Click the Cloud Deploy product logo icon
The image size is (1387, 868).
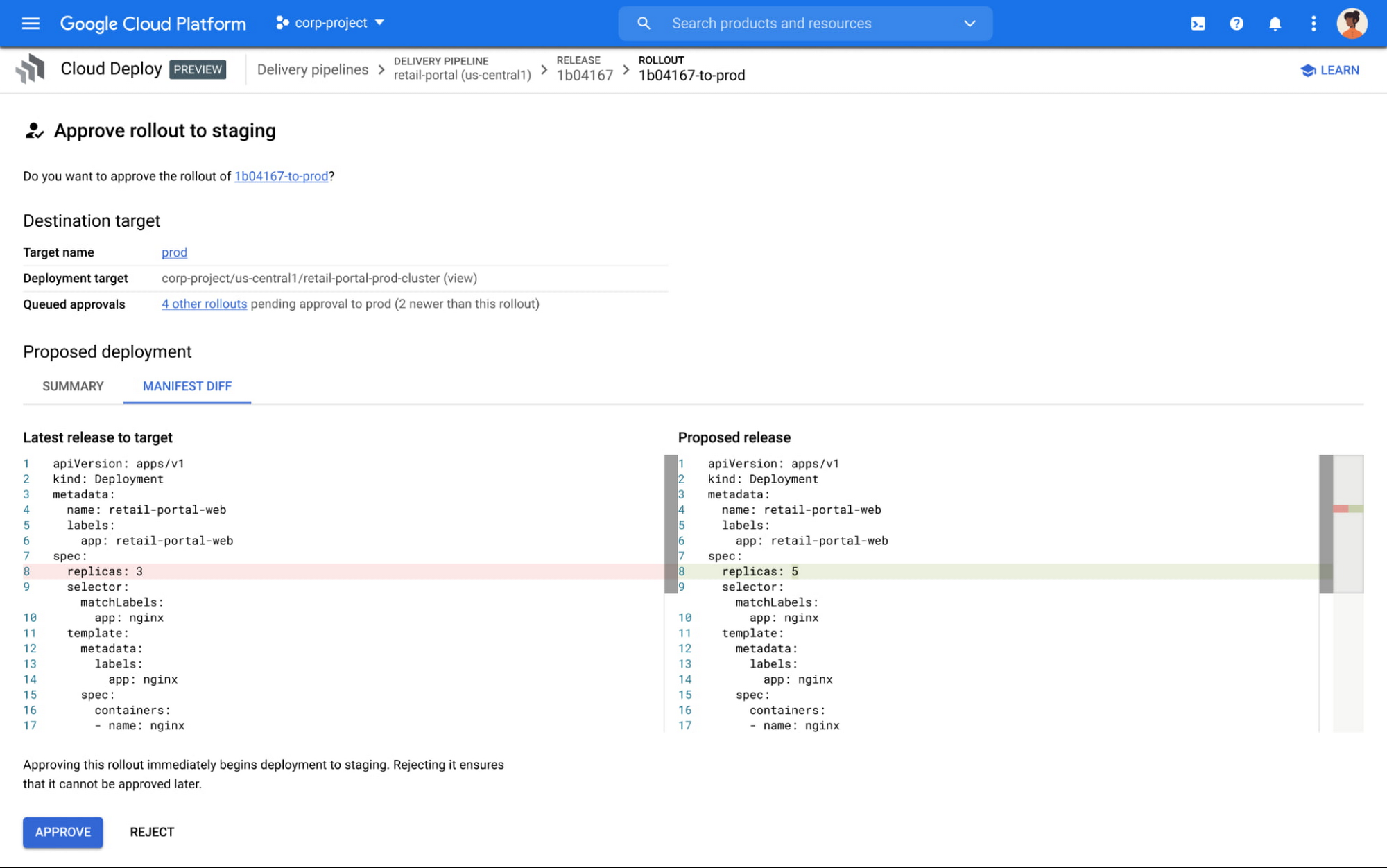click(31, 69)
